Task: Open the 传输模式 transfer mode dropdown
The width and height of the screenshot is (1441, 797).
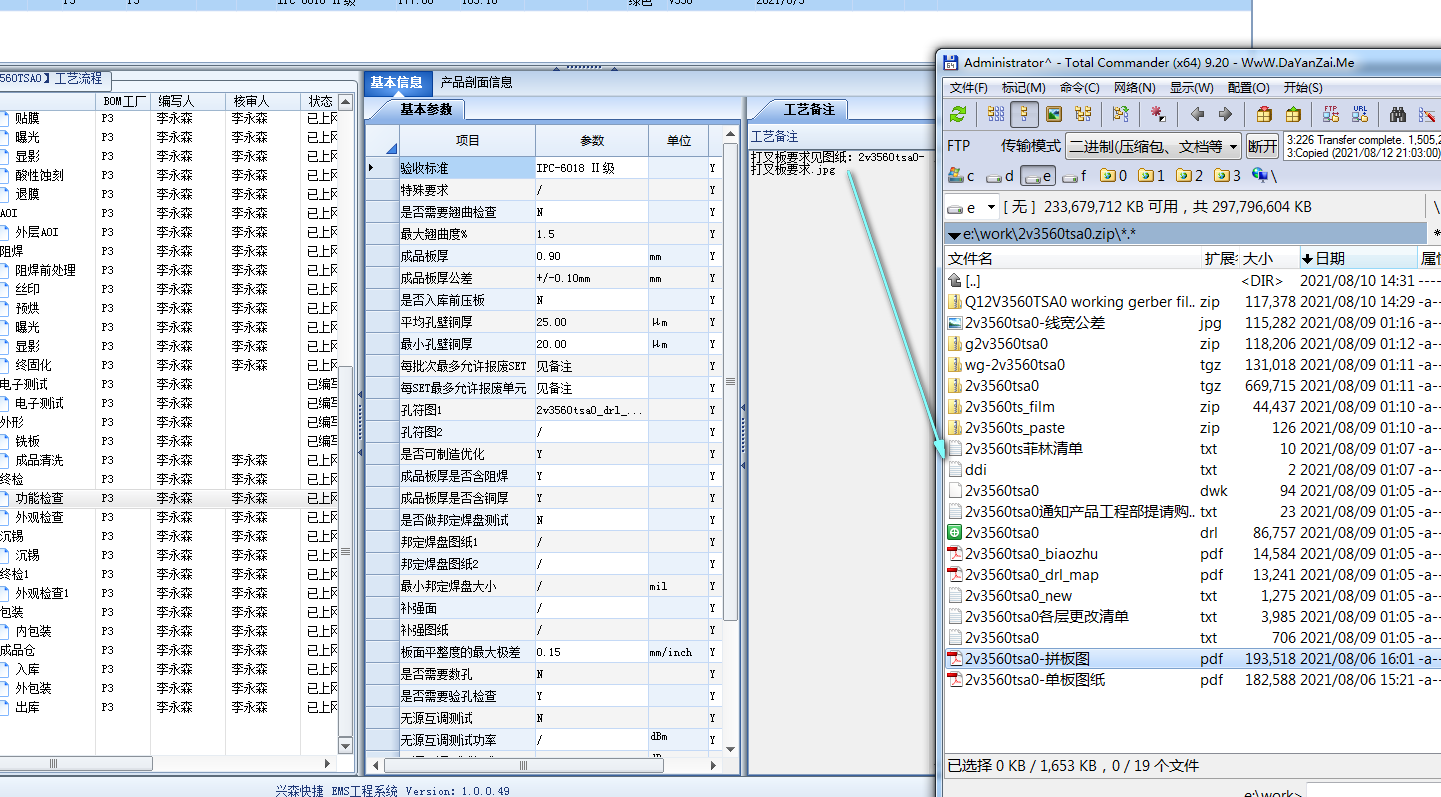Action: click(x=1153, y=146)
